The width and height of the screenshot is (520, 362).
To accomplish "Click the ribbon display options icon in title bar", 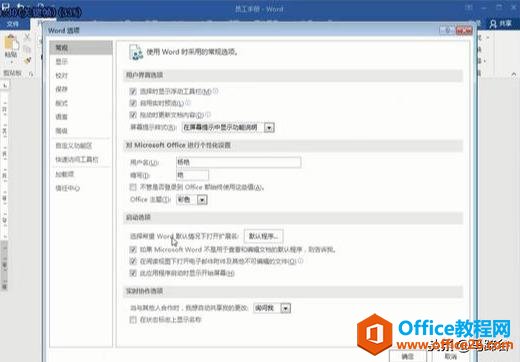I will point(469,7).
